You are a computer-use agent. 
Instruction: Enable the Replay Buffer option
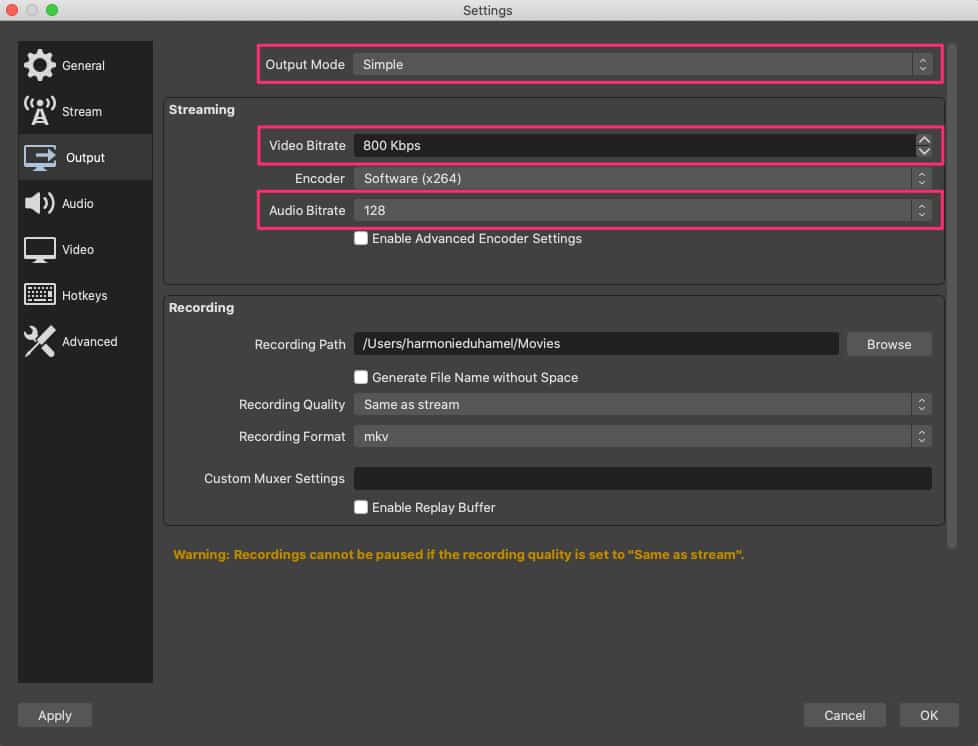(x=361, y=507)
